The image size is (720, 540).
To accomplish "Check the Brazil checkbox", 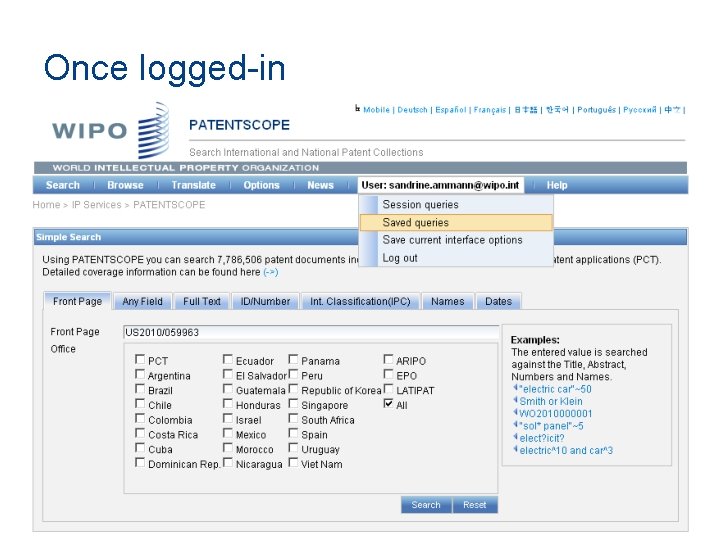I will tap(140, 388).
